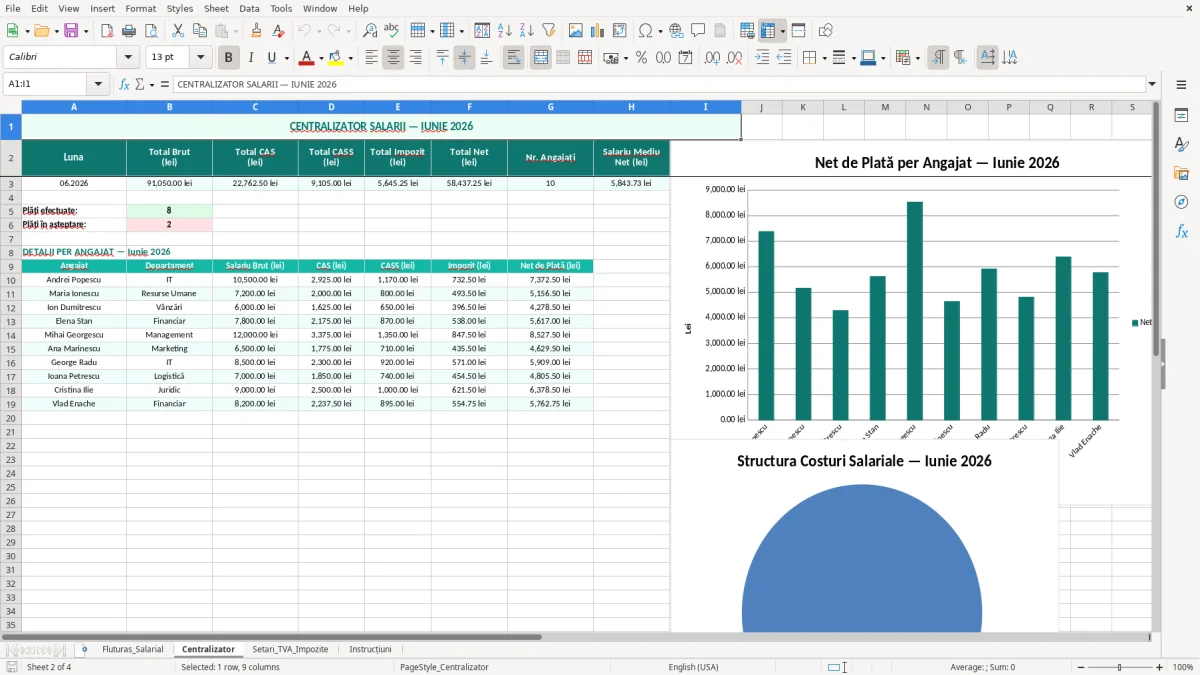Open the Format menu

point(140,8)
